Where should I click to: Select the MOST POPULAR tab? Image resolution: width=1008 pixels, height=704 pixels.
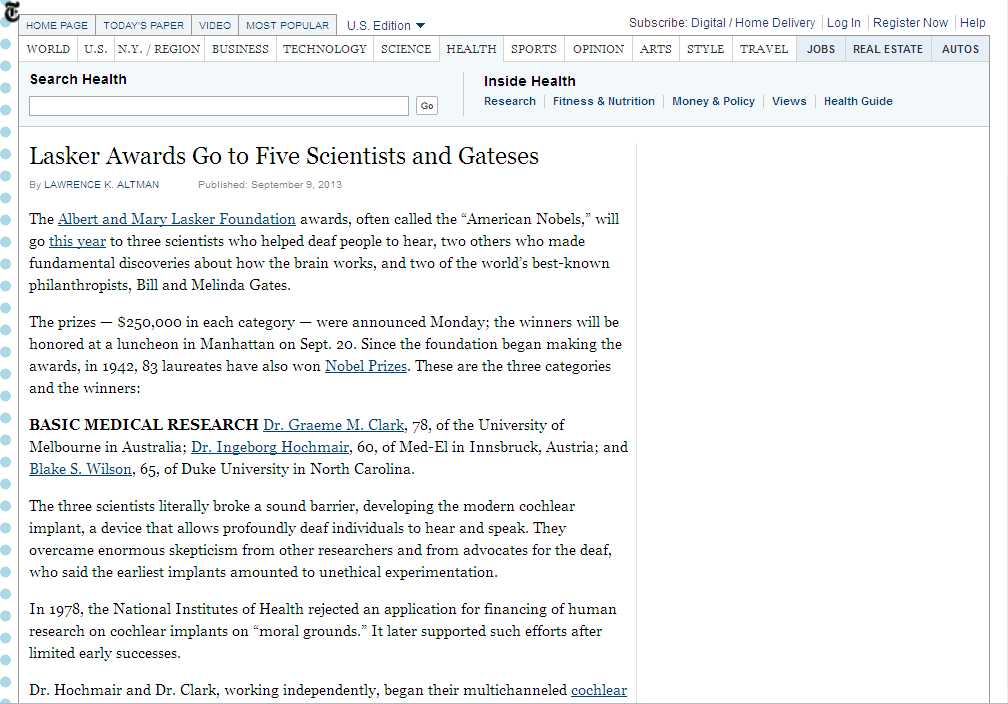point(287,23)
